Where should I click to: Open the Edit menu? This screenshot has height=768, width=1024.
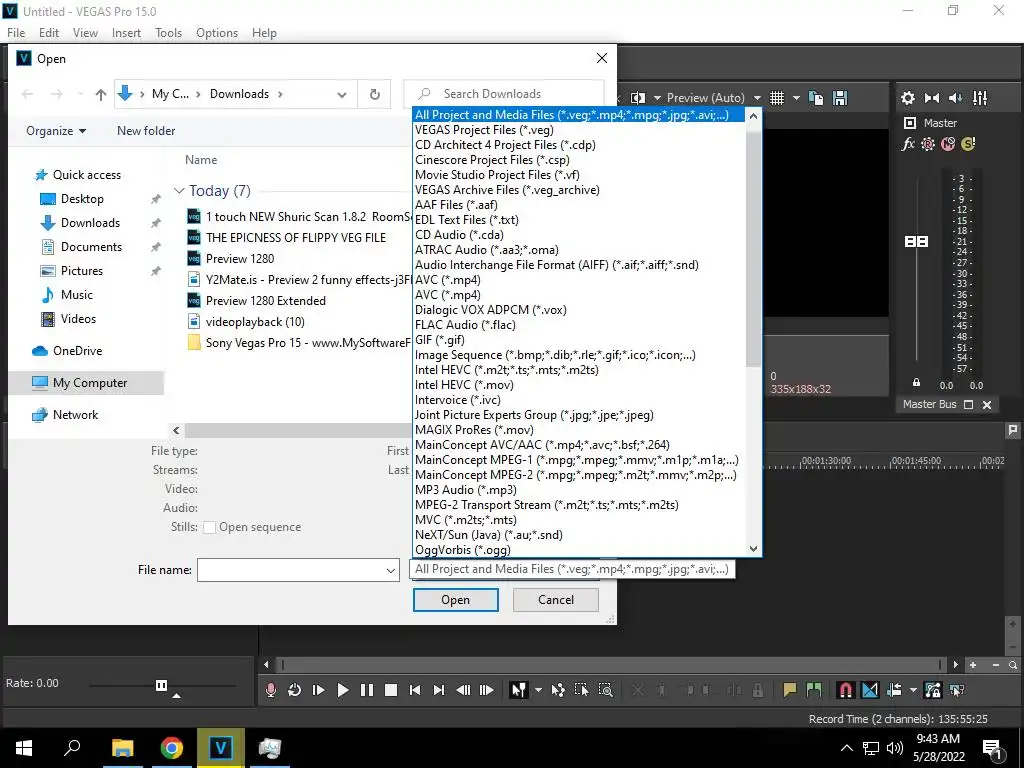pos(49,33)
